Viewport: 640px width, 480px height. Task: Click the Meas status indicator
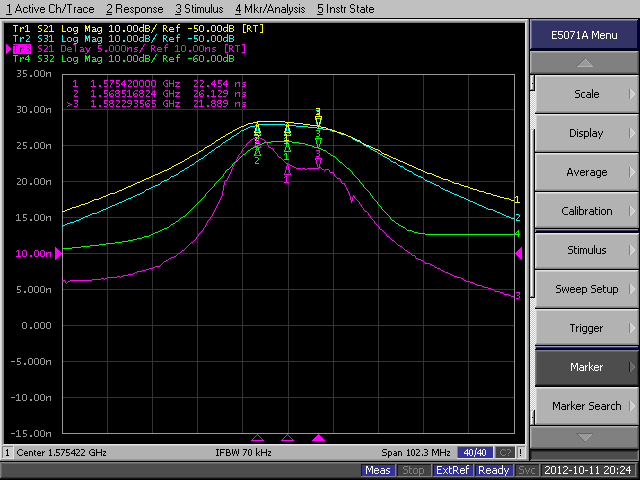tap(378, 470)
